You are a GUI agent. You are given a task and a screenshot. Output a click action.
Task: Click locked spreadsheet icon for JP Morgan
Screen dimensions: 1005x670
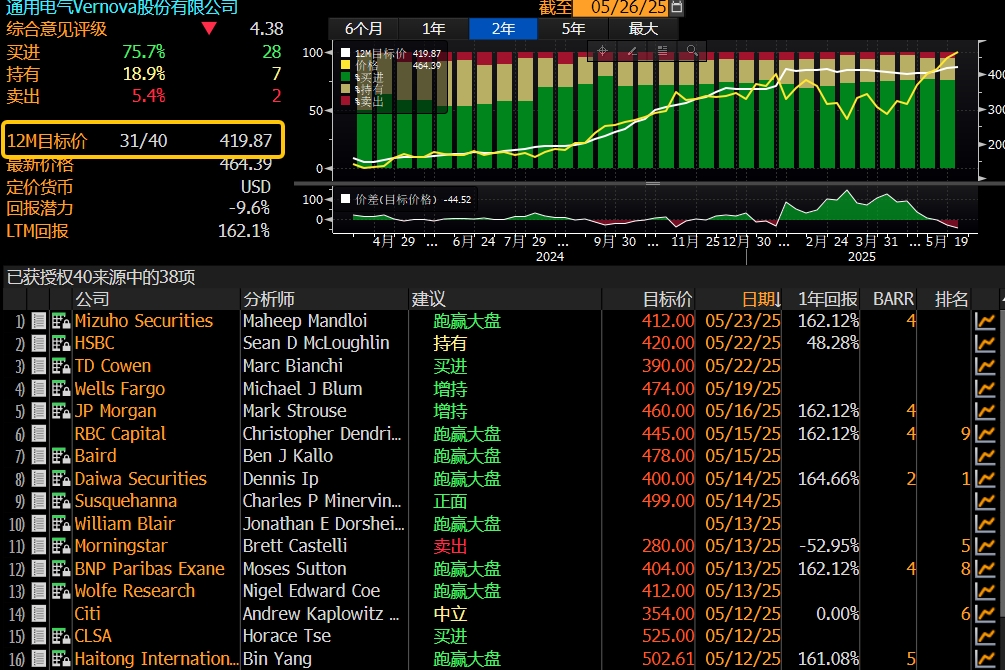(61, 411)
